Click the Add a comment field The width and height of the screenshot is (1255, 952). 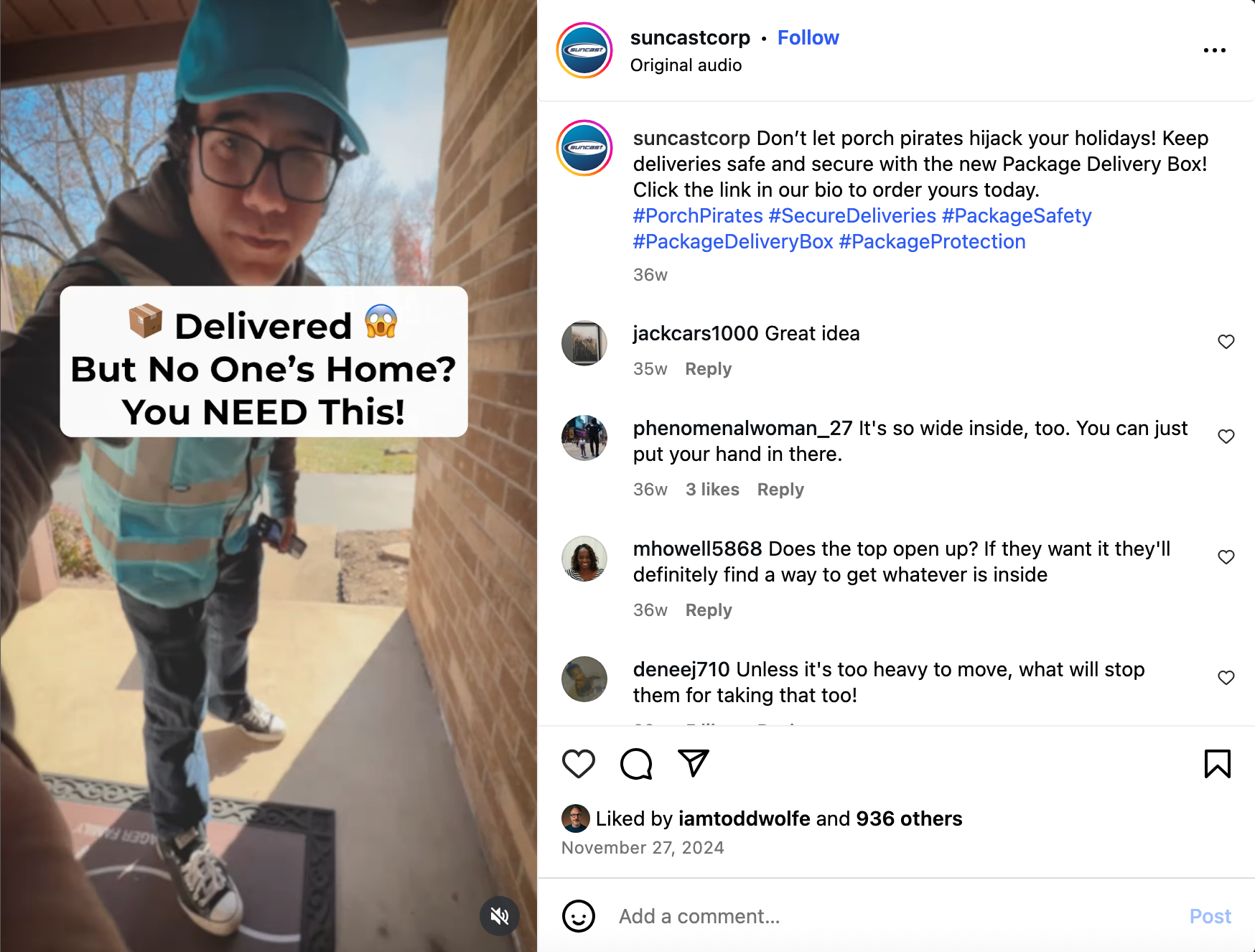coord(897,916)
